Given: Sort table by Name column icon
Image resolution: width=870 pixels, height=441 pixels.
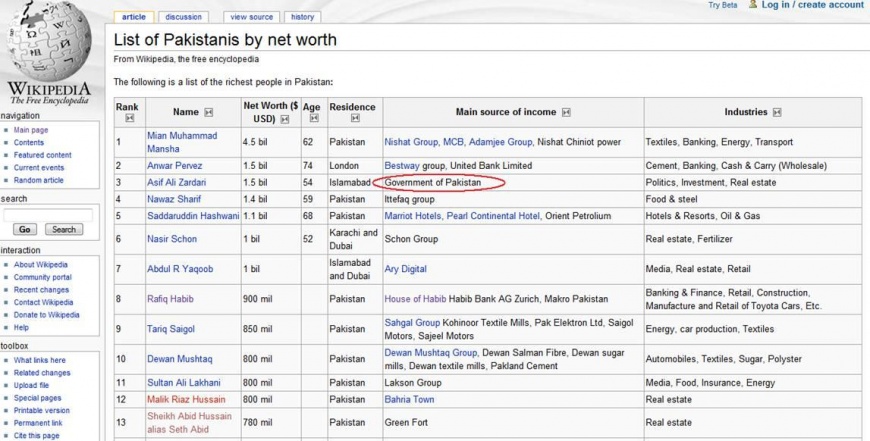Looking at the screenshot, I should point(209,113).
